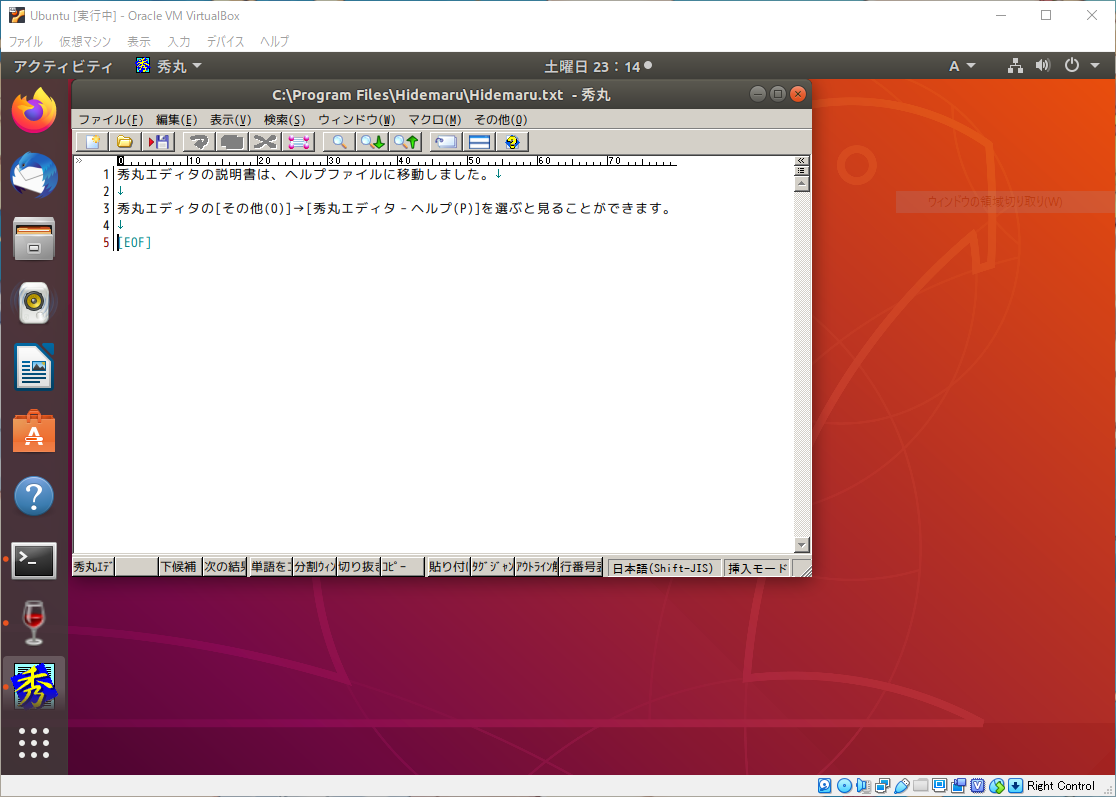
Task: Click the vertical scrollbar up arrow
Action: pos(801,184)
